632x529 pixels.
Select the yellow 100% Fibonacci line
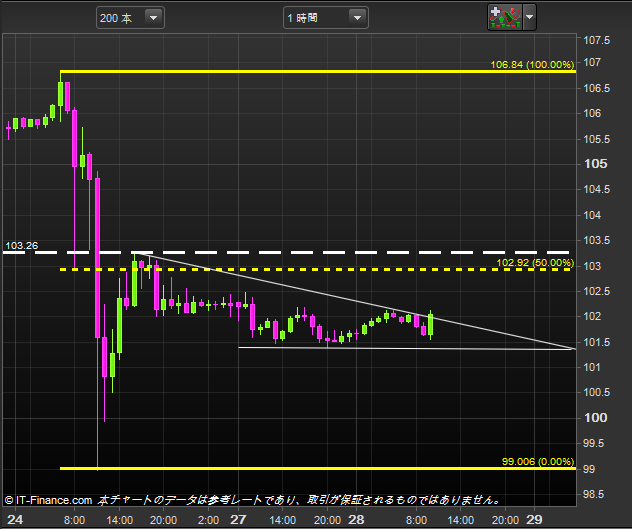318,72
